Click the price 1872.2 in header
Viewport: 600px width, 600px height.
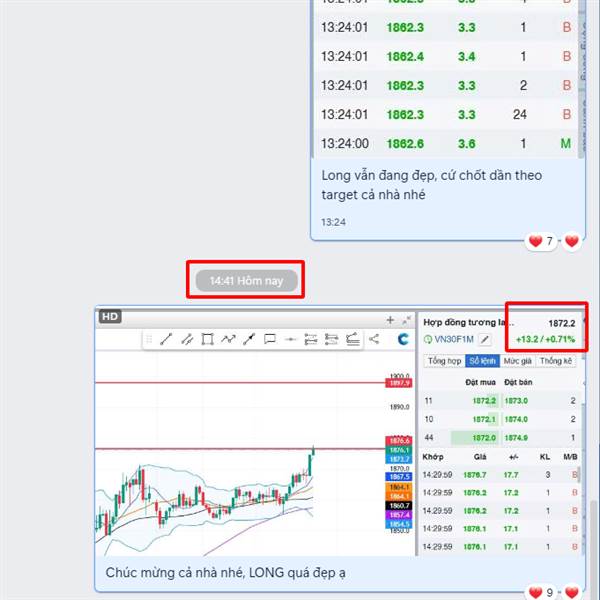point(562,323)
